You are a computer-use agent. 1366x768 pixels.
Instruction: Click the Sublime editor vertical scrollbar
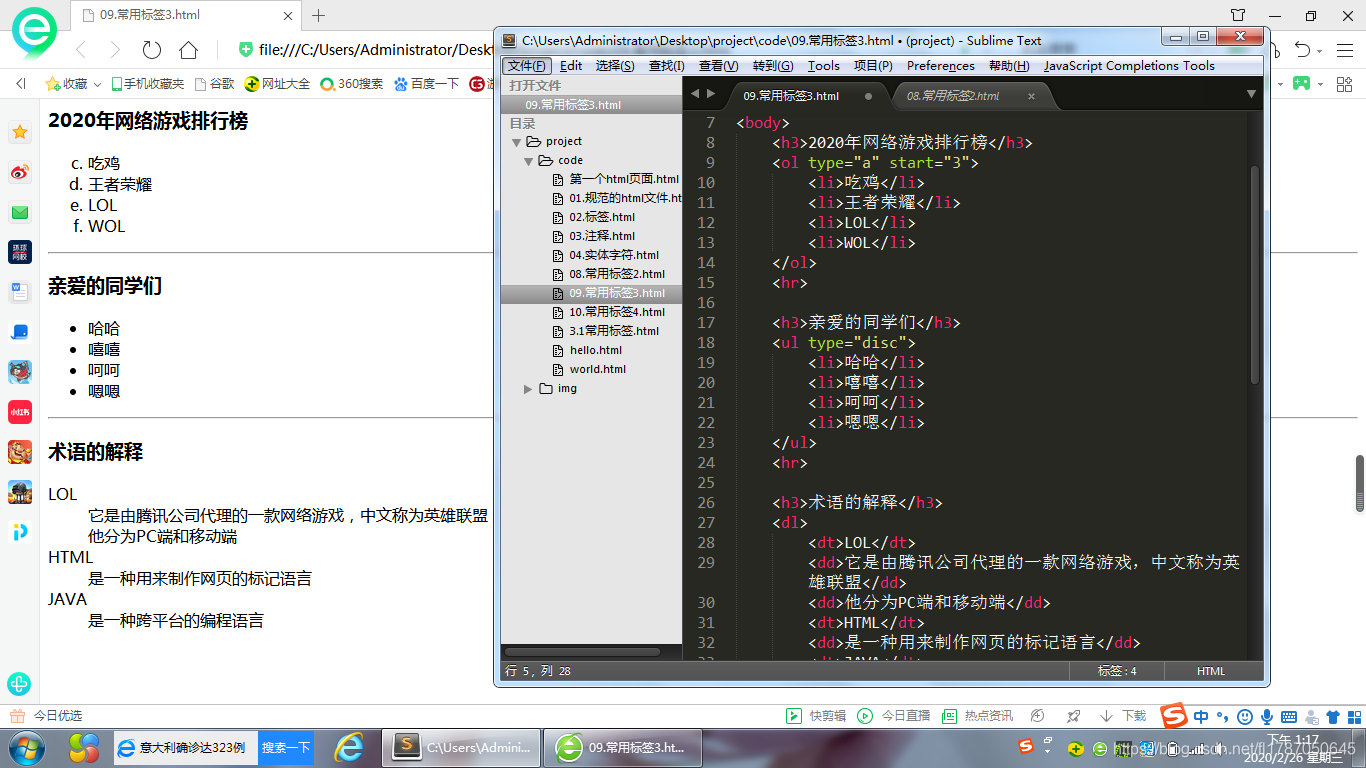click(1255, 275)
